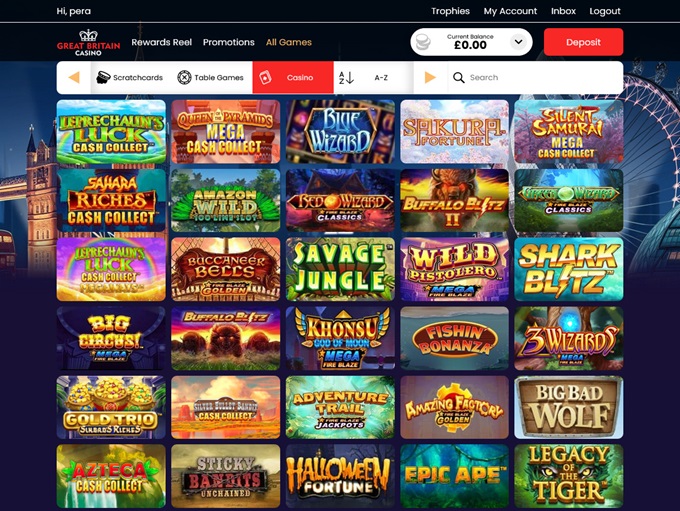Select the Table Games category

pos(210,78)
